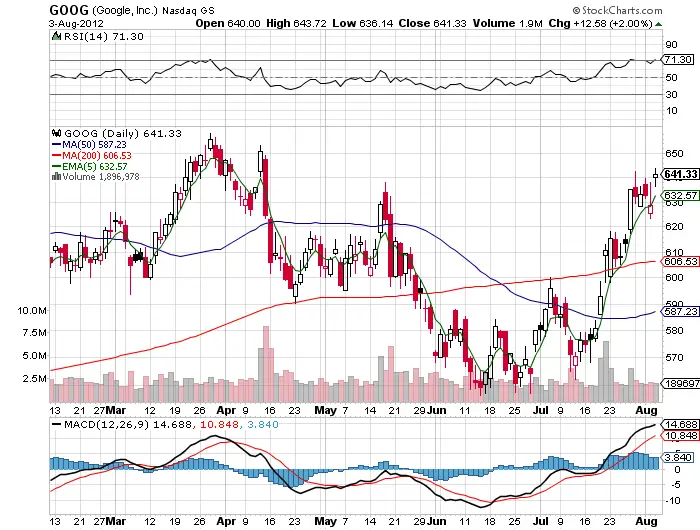
Task: Click the 10.848 signal tag on right axis
Action: coord(680,435)
